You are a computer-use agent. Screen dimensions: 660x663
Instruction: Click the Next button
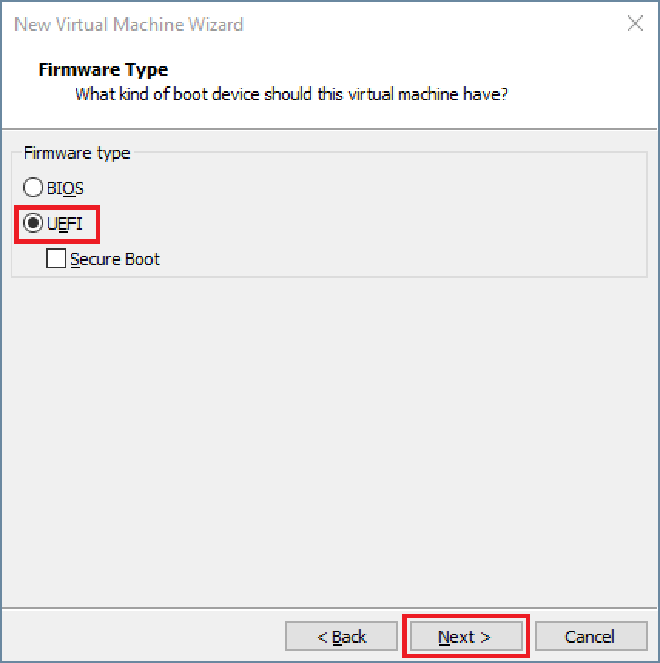pos(464,637)
